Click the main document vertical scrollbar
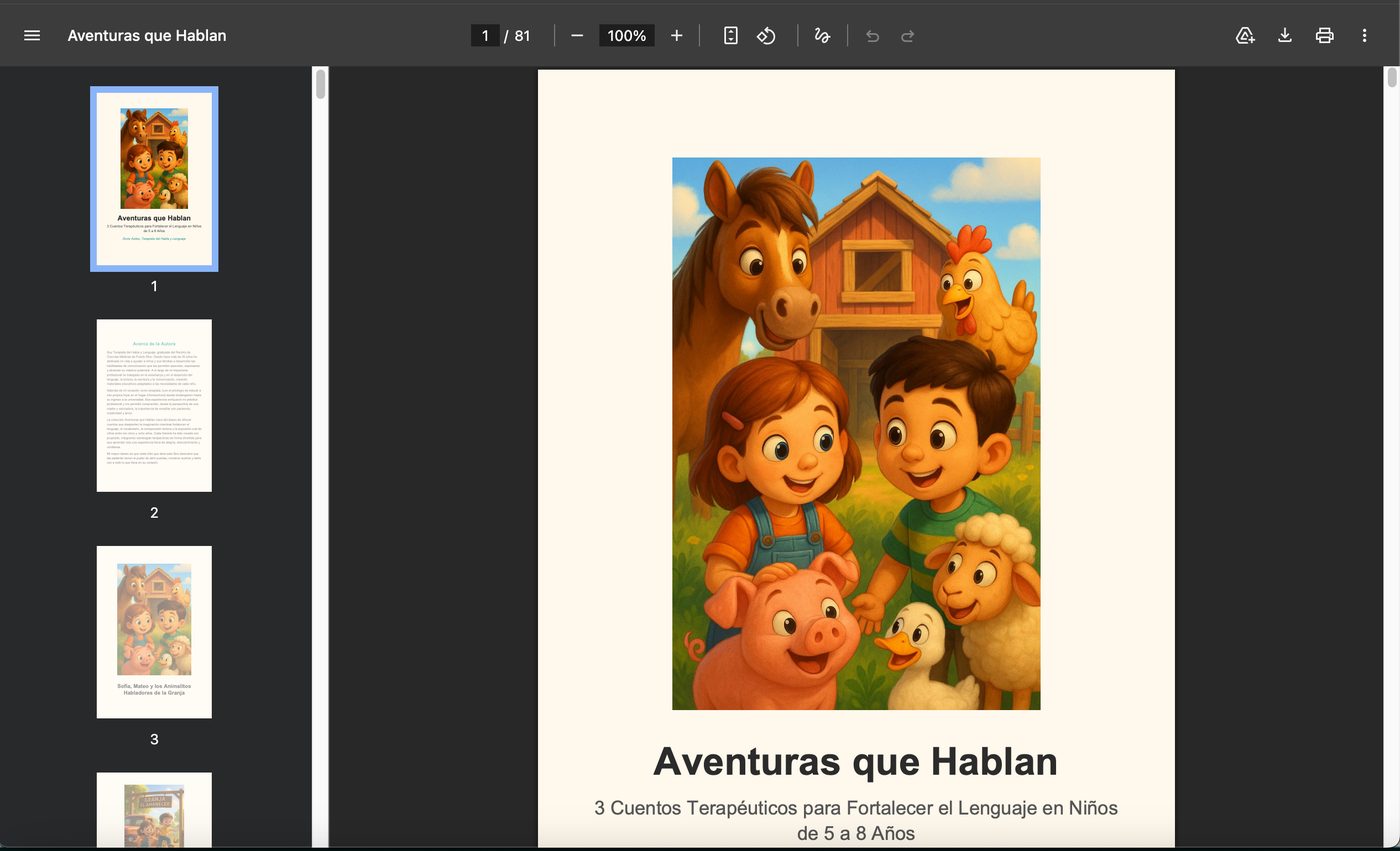Screen dimensions: 1400x851 pos(1391,78)
